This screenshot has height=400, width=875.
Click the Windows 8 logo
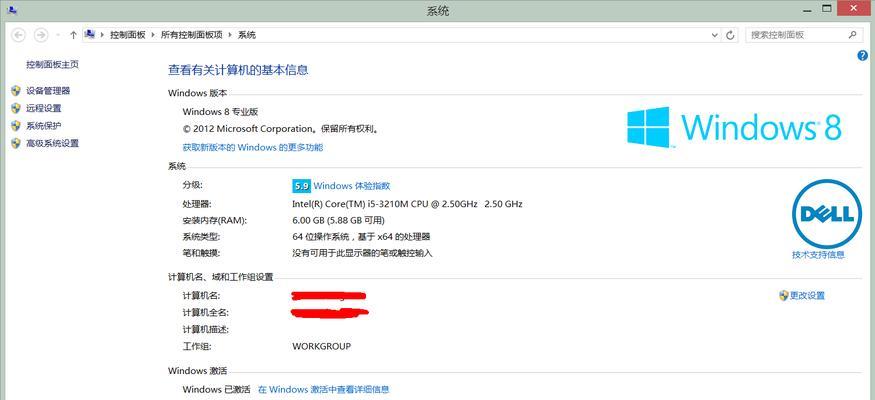[x=734, y=127]
